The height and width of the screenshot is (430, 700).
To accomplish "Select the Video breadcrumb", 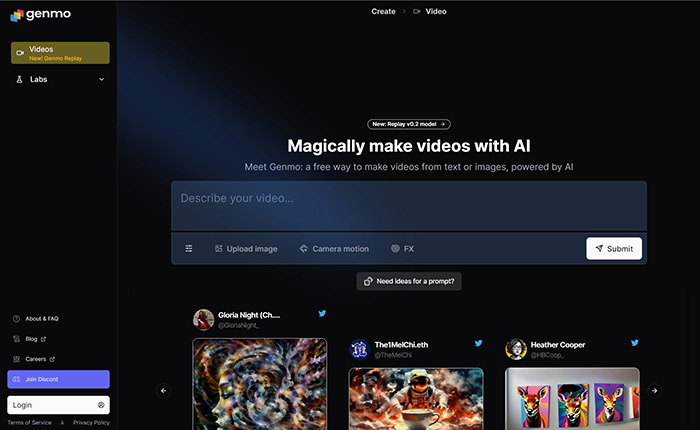I will [x=436, y=12].
